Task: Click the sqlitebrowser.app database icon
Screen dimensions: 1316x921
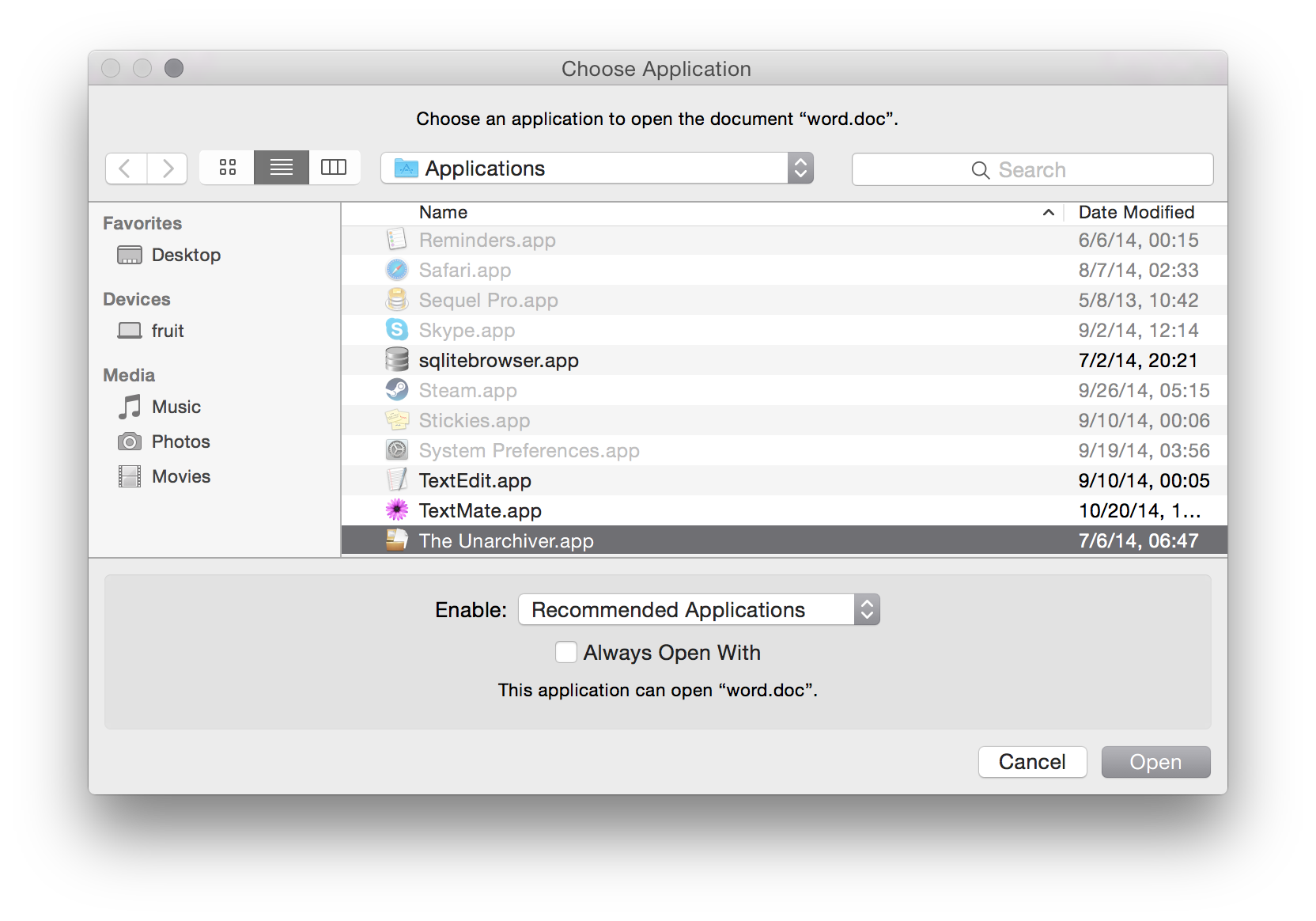Action: [x=397, y=360]
